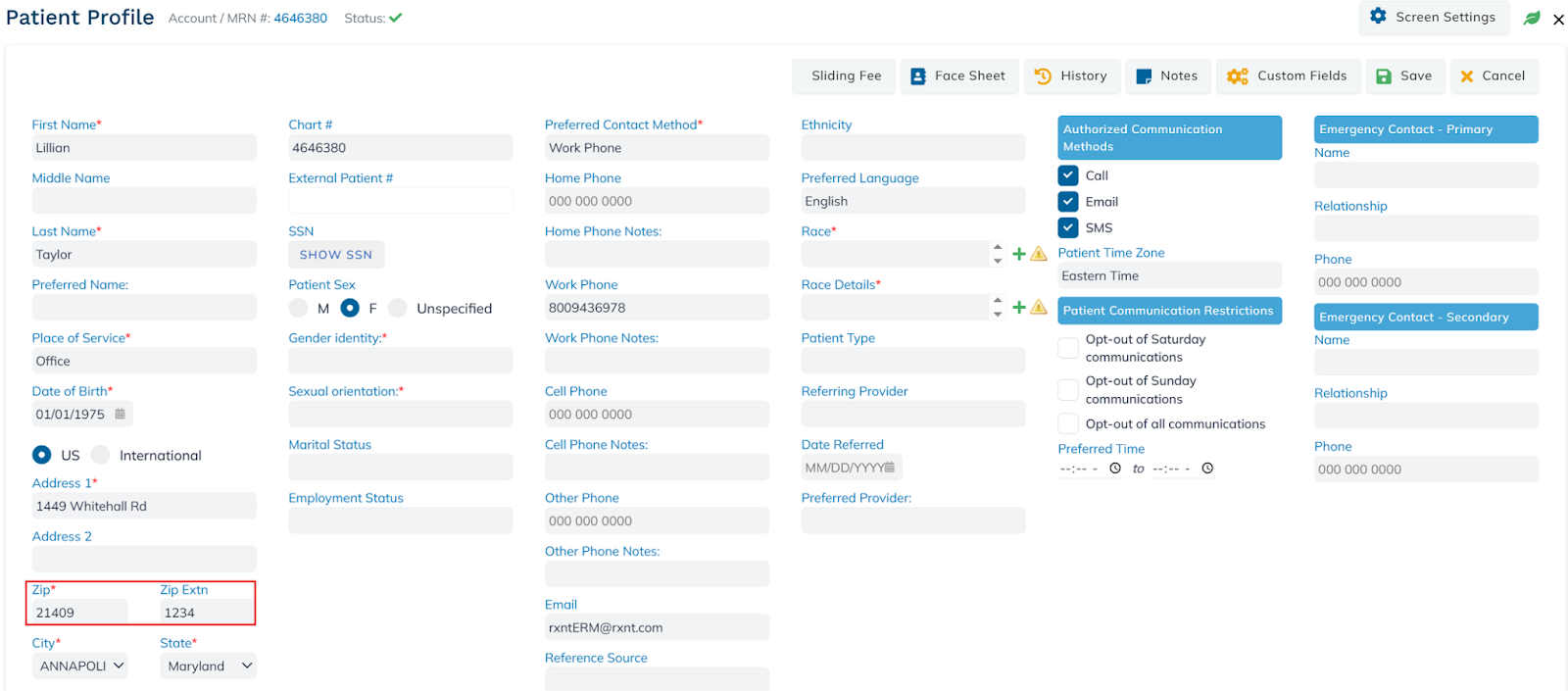The height and width of the screenshot is (691, 1568).
Task: Uncheck the SMS communication checkbox
Action: pyautogui.click(x=1068, y=227)
